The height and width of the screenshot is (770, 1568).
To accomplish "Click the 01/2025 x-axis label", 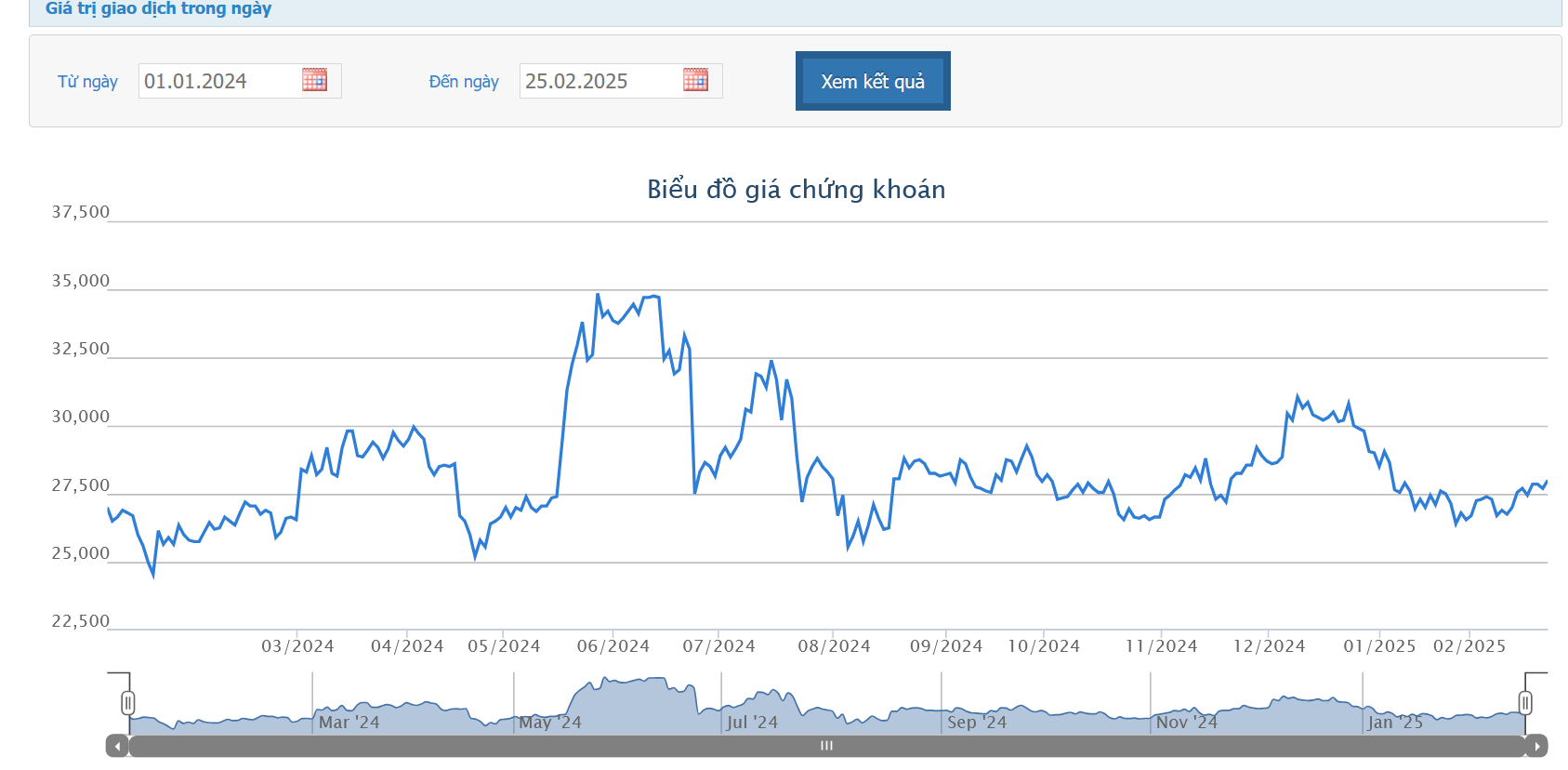I will pyautogui.click(x=1380, y=646).
